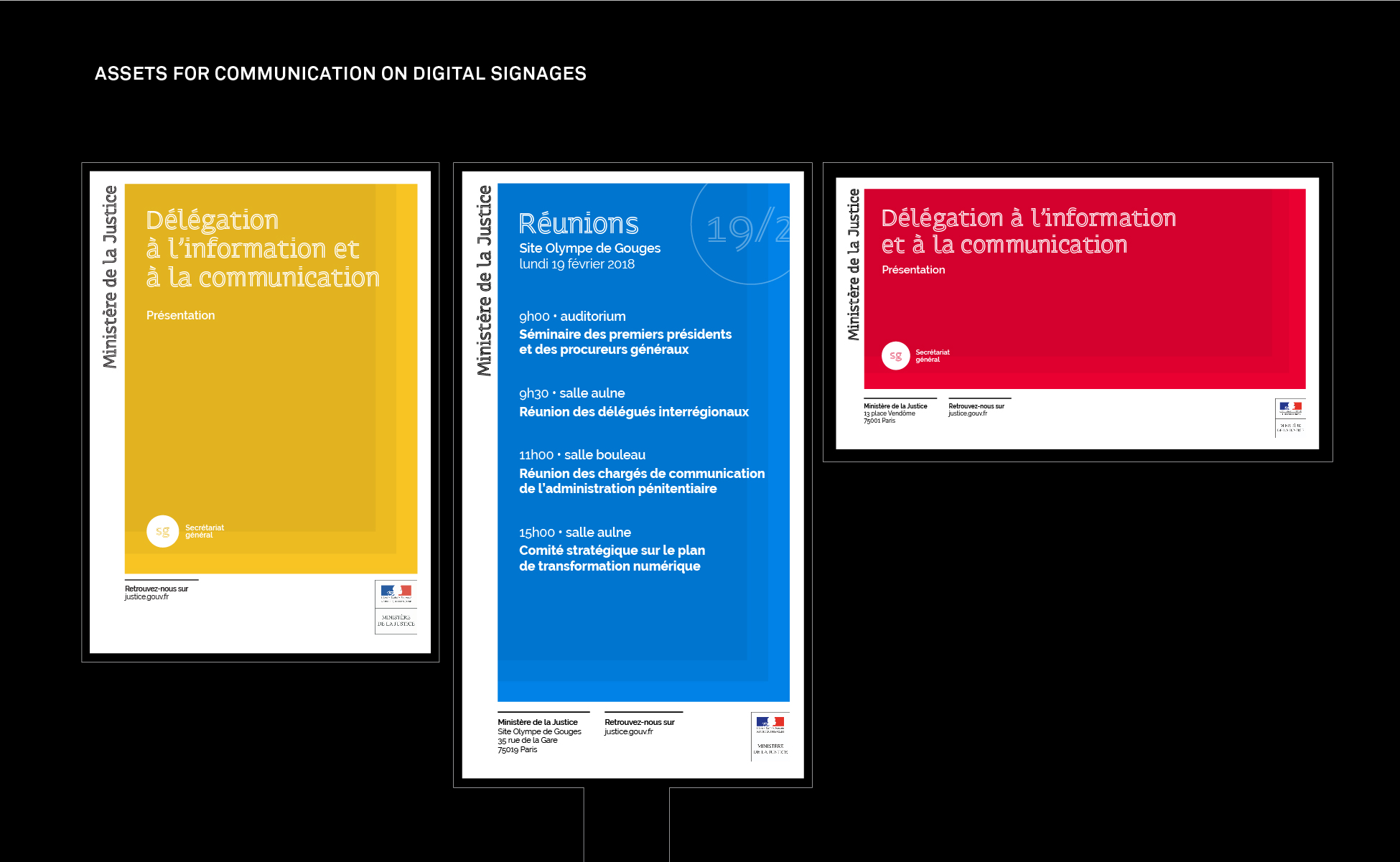Click vertical Ministère de la Justice on blue poster

(x=485, y=280)
